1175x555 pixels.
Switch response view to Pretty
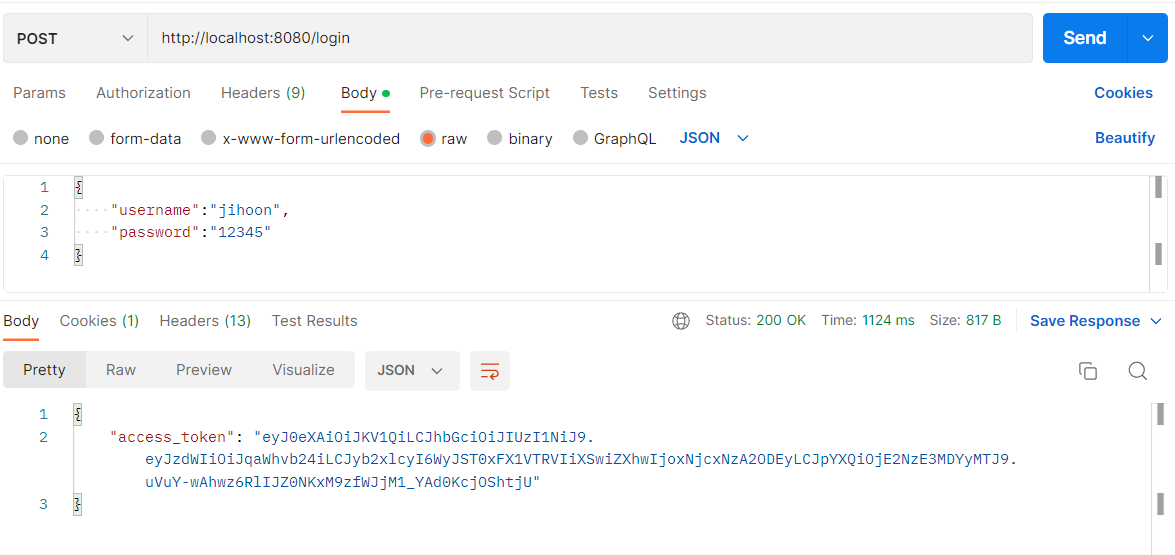(44, 370)
